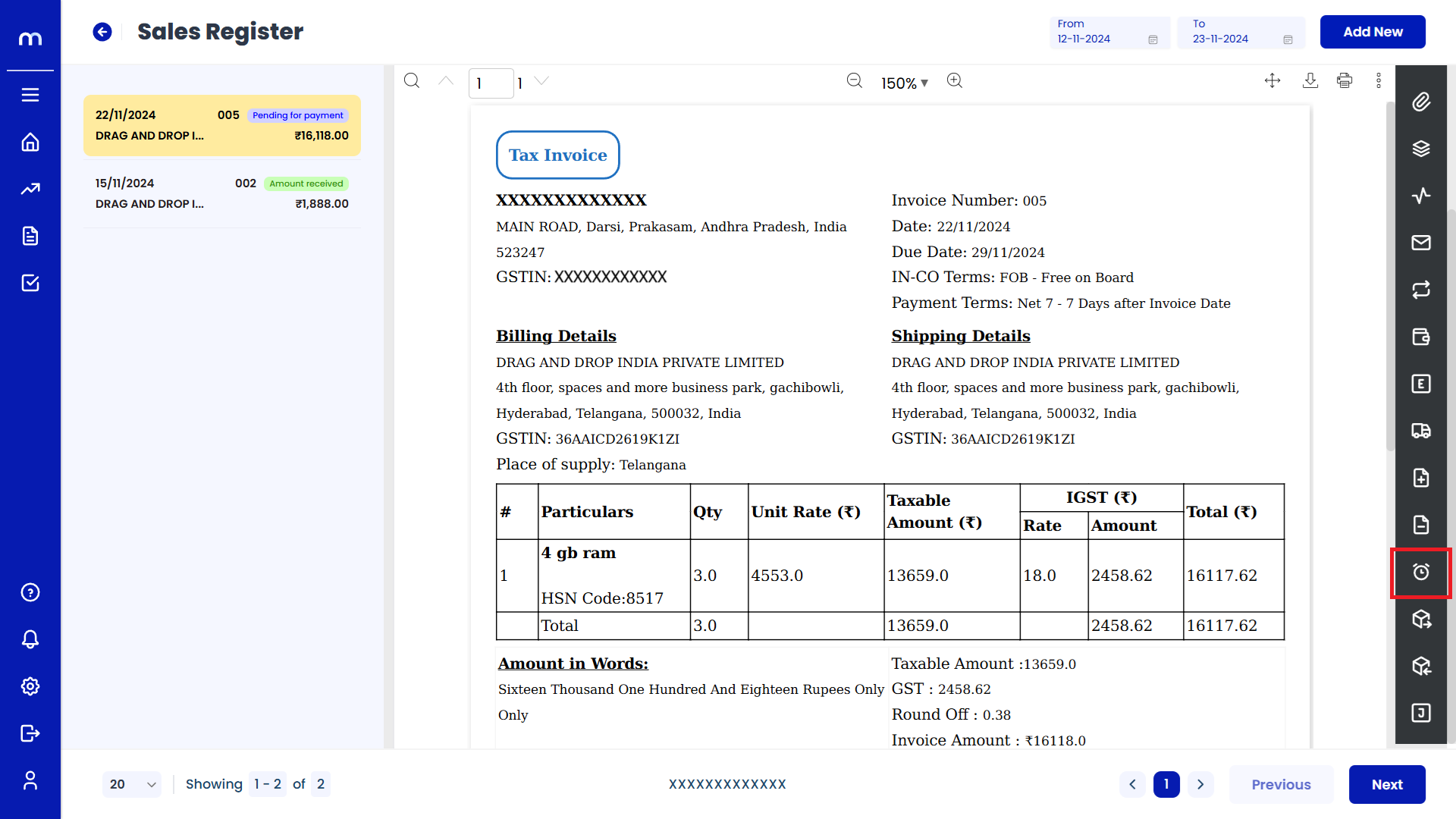Open attachments paperclip in right panel
Image resolution: width=1456 pixels, height=819 pixels.
coord(1421,102)
